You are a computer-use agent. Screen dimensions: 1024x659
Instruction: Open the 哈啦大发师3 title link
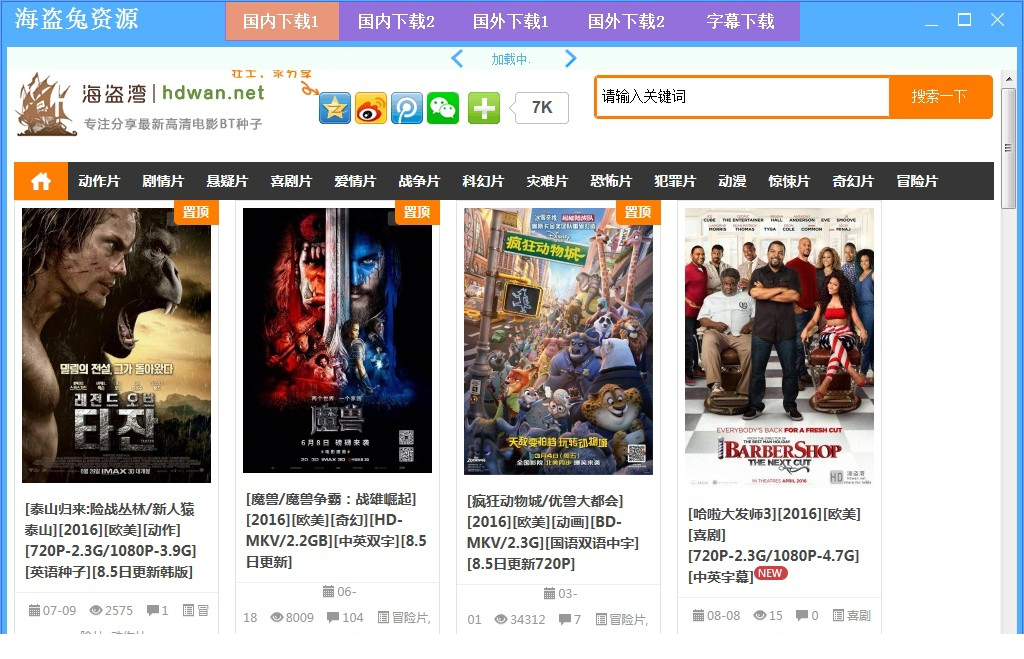tap(775, 545)
